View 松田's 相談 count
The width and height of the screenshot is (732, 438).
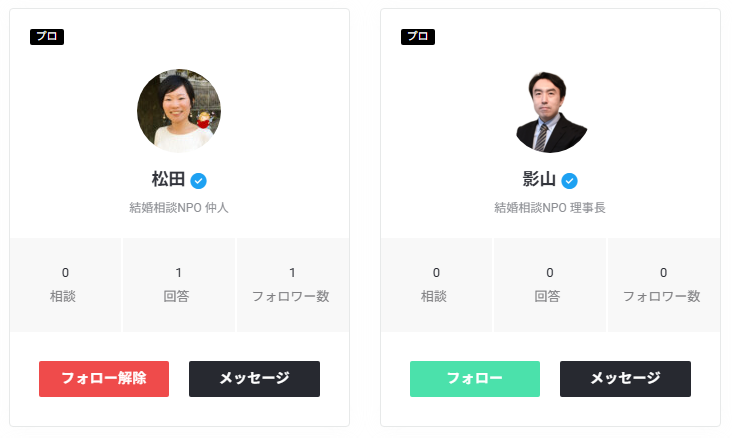[x=65, y=284]
